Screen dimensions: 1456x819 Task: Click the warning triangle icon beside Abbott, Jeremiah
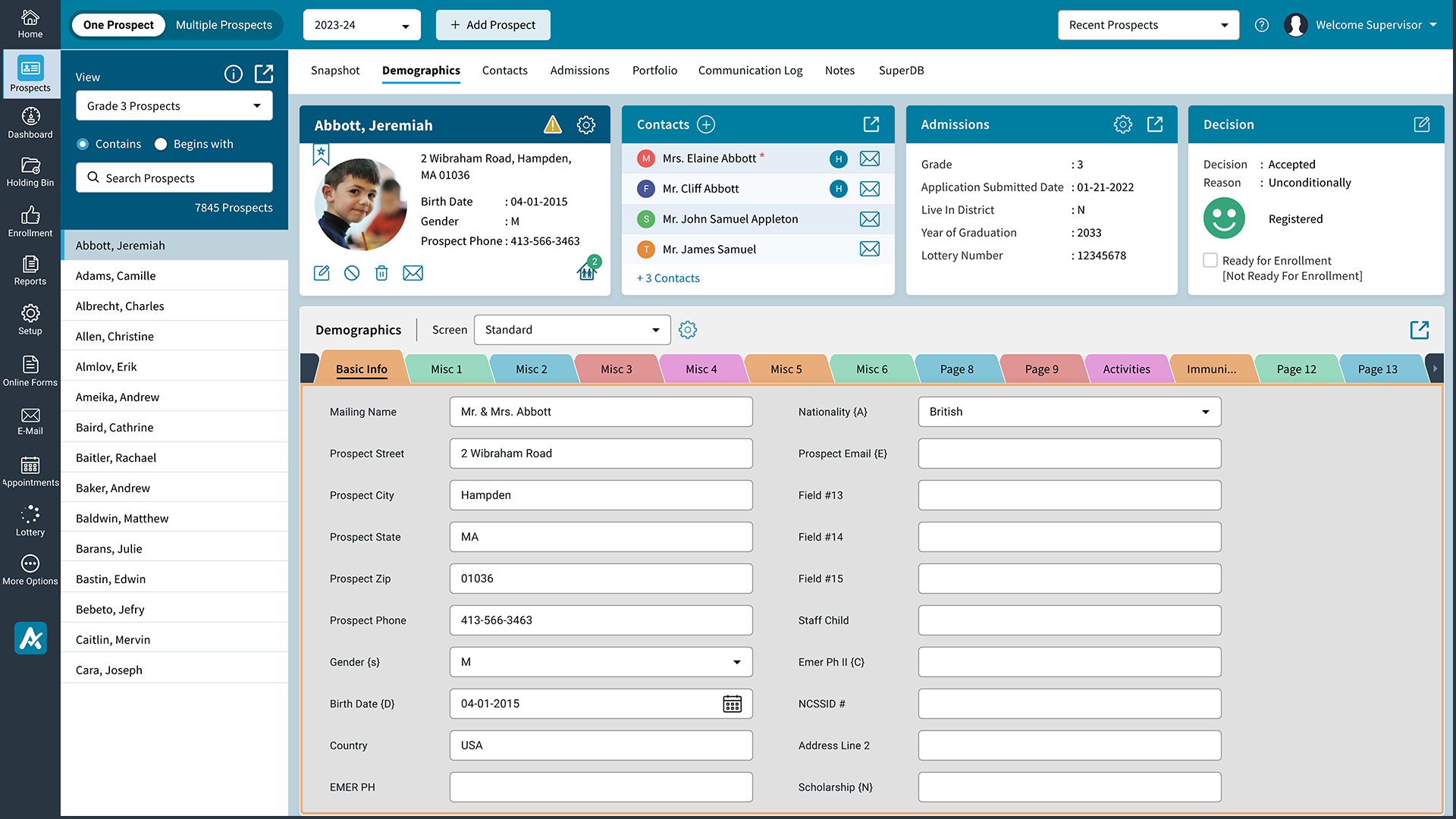click(553, 124)
